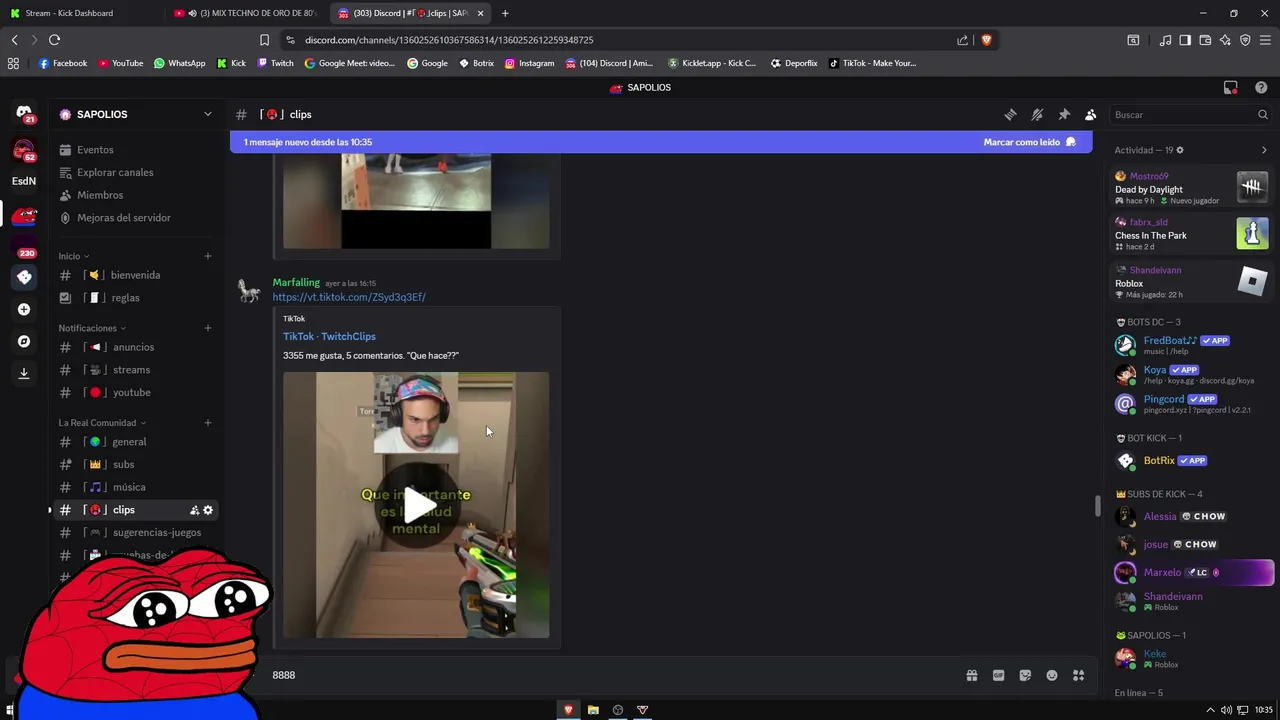Open Eventos in the server sidebar
Viewport: 1280px width, 720px height.
135,150
